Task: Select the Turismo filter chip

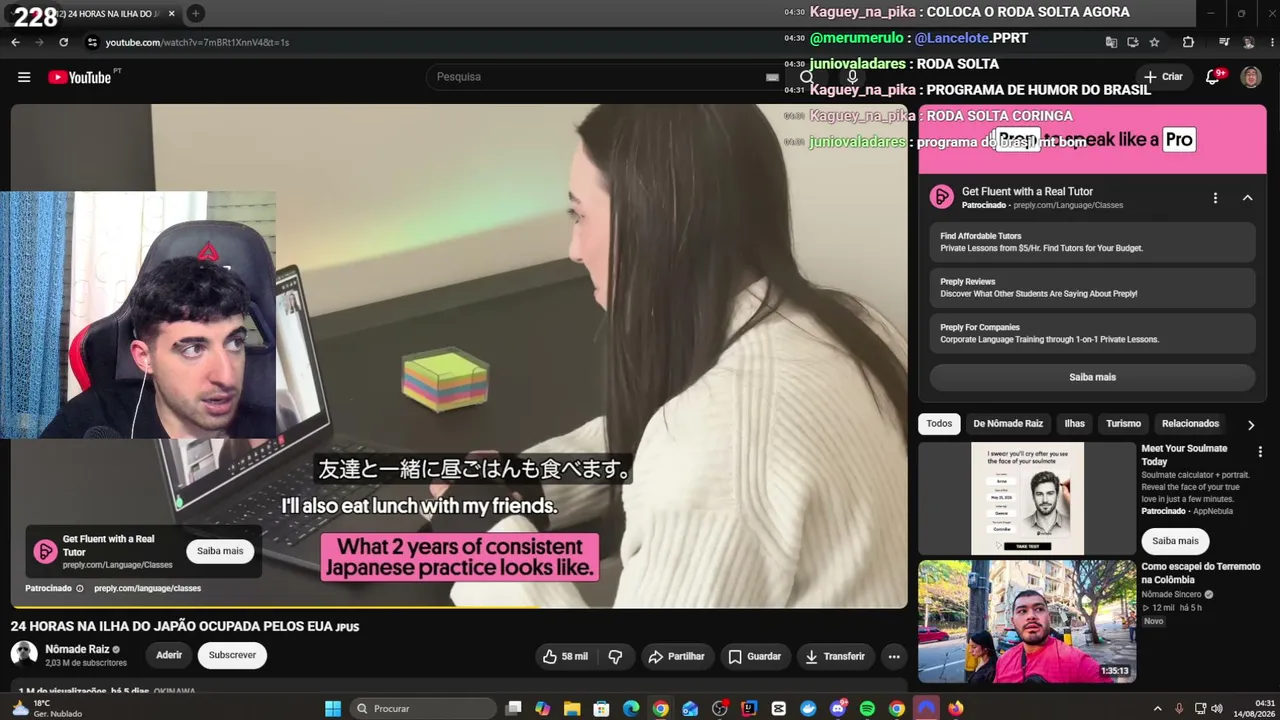Action: tap(1123, 424)
